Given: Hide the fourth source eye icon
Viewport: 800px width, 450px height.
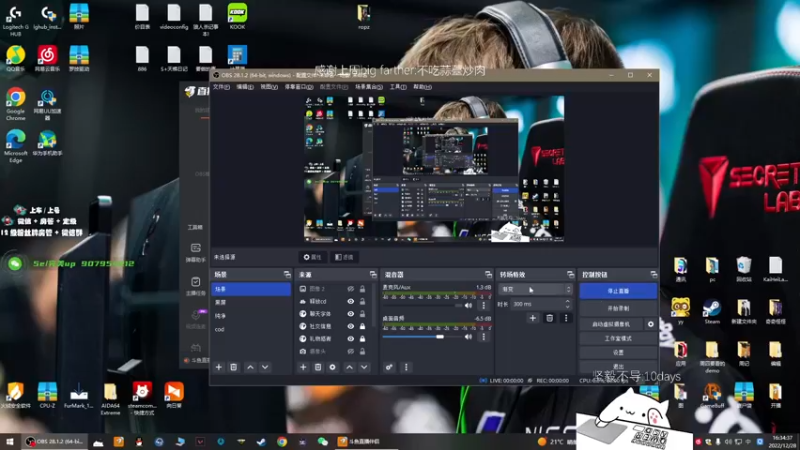Looking at the screenshot, I should pyautogui.click(x=351, y=326).
